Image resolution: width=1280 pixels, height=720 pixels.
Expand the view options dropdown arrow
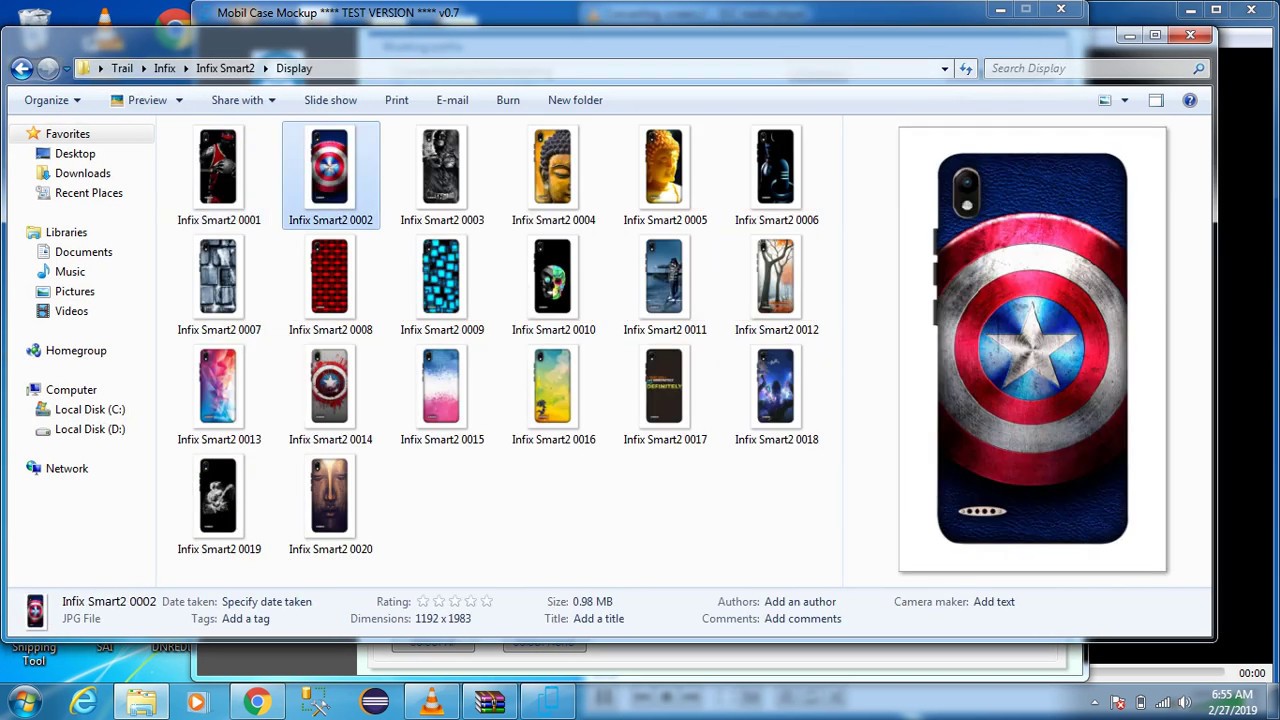coord(1125,100)
